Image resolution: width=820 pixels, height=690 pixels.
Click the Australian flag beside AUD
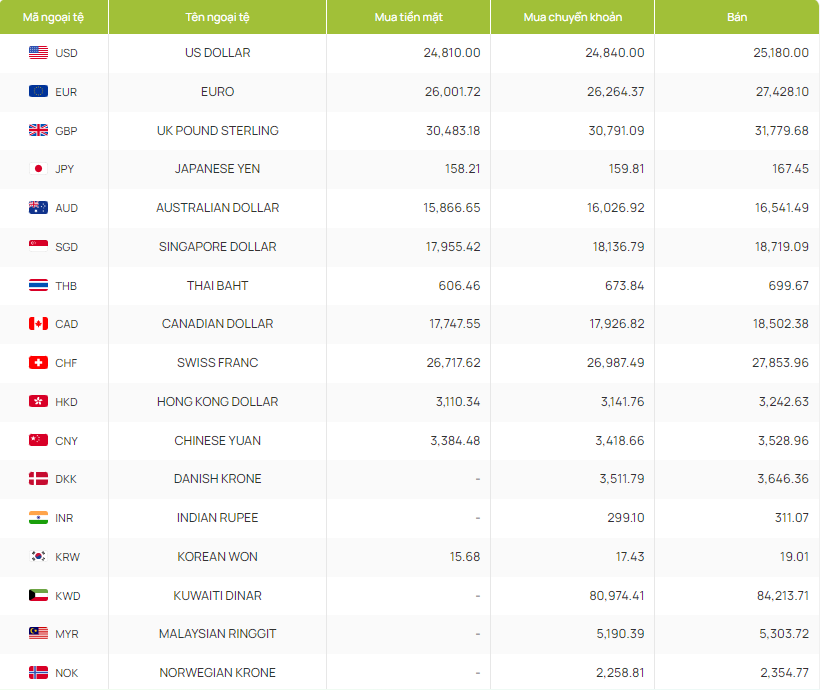click(x=38, y=208)
